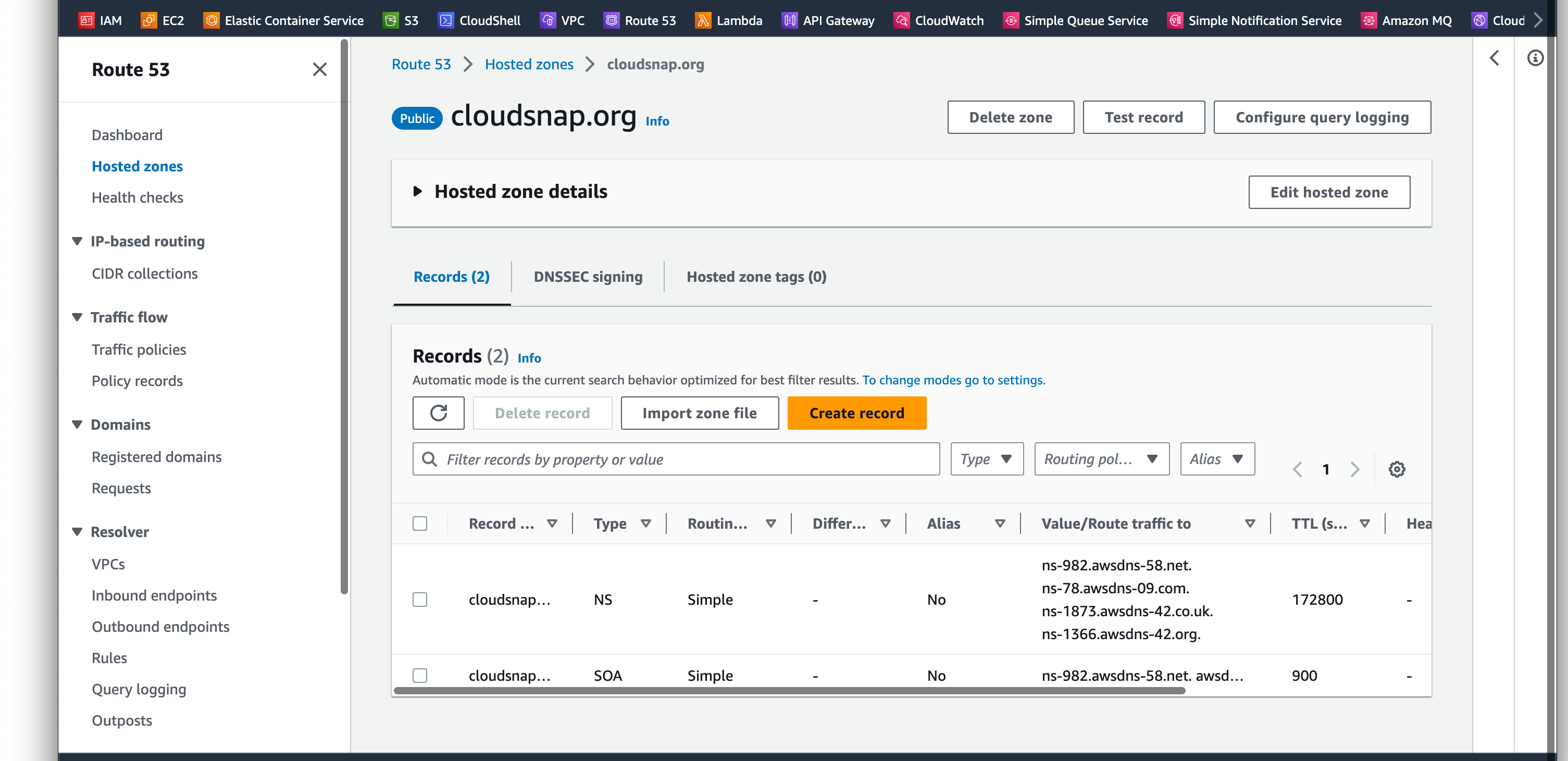The image size is (1568, 761).
Task: Open Elastic Container Service shortcut icon
Action: click(211, 20)
